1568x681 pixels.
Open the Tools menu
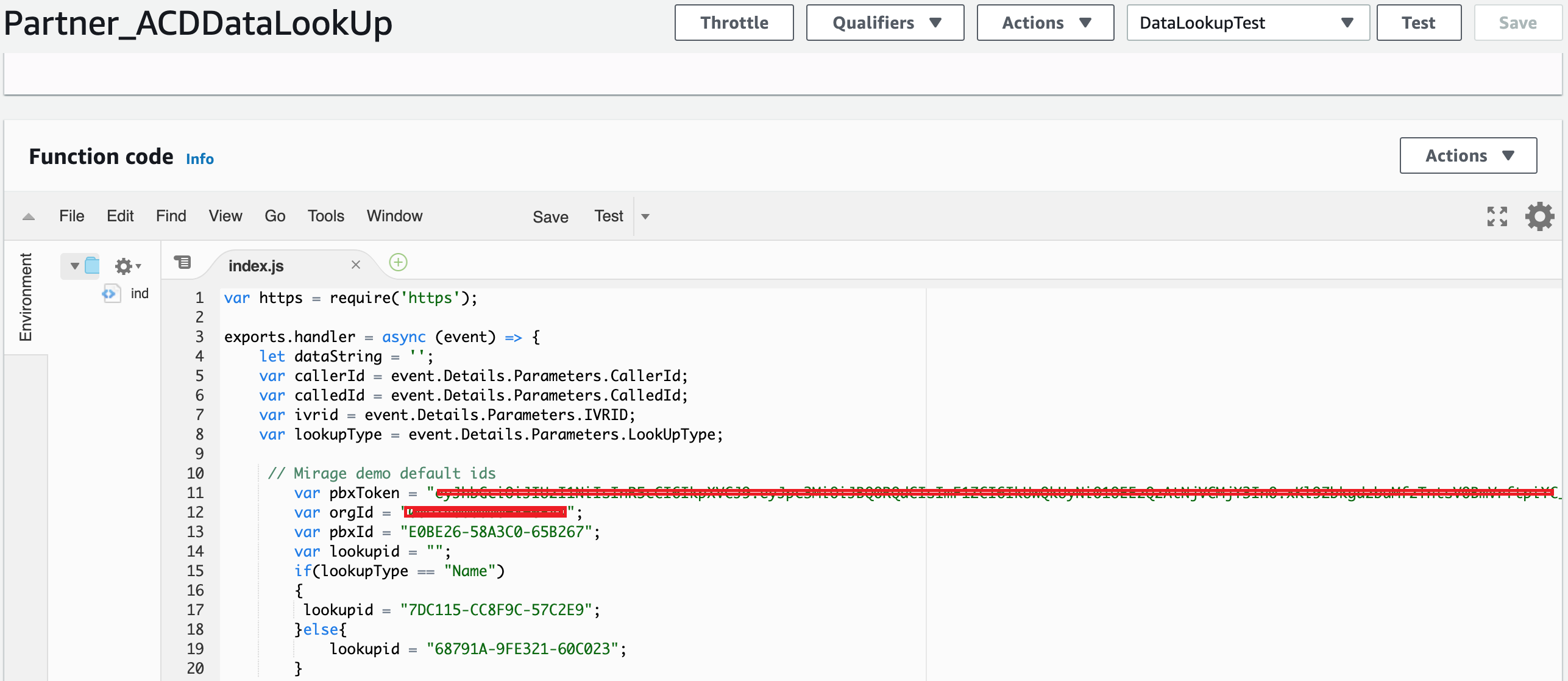[x=326, y=216]
